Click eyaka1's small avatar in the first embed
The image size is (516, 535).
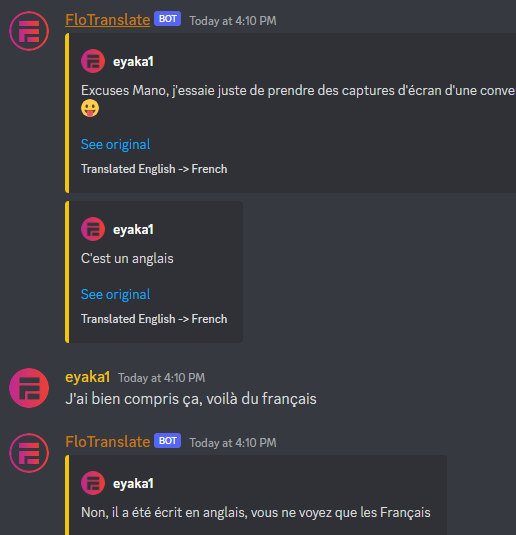click(93, 61)
